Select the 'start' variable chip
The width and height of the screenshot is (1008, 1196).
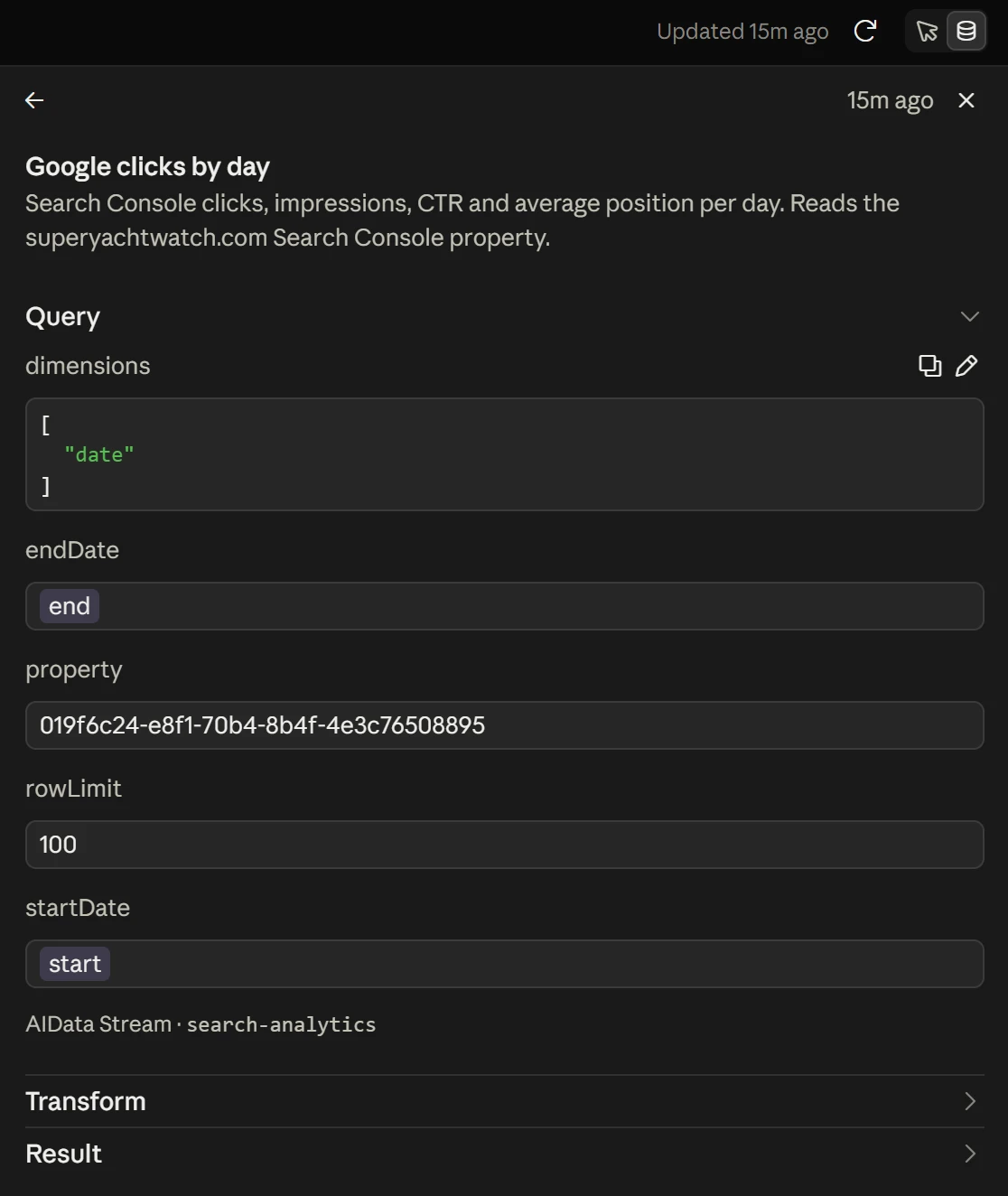75,964
